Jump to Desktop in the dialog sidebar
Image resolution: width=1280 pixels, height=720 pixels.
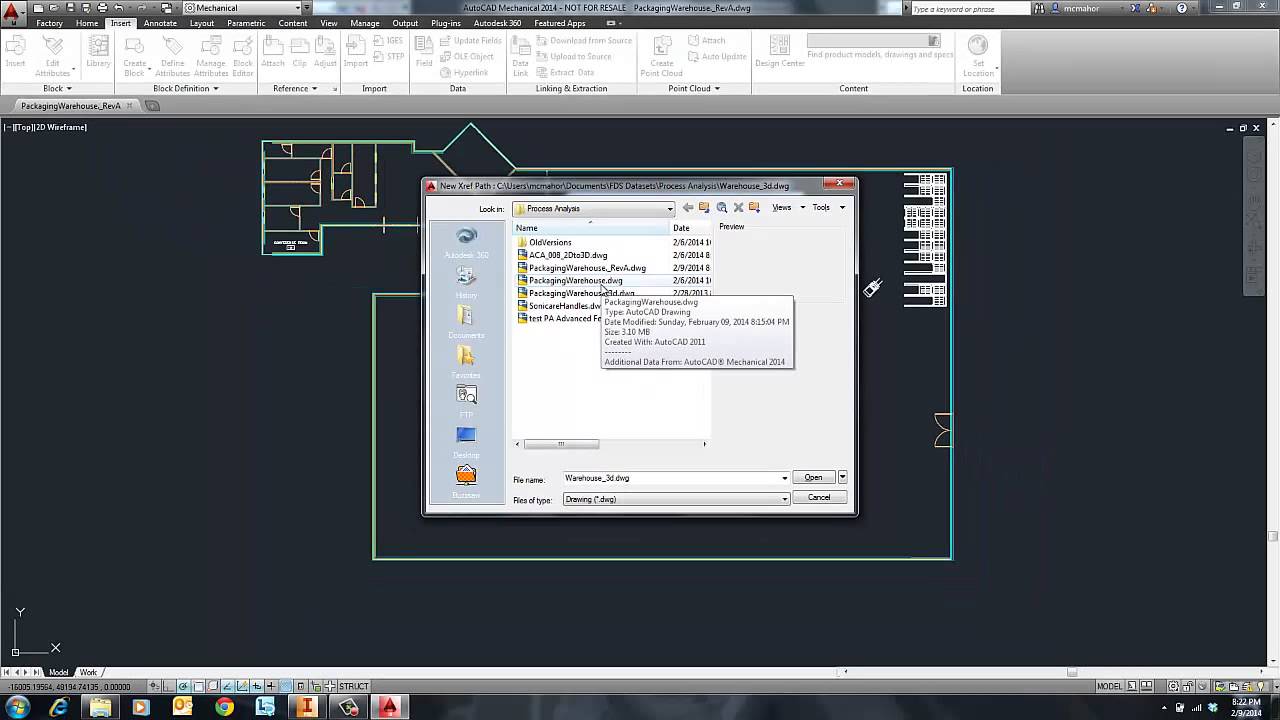click(x=466, y=441)
